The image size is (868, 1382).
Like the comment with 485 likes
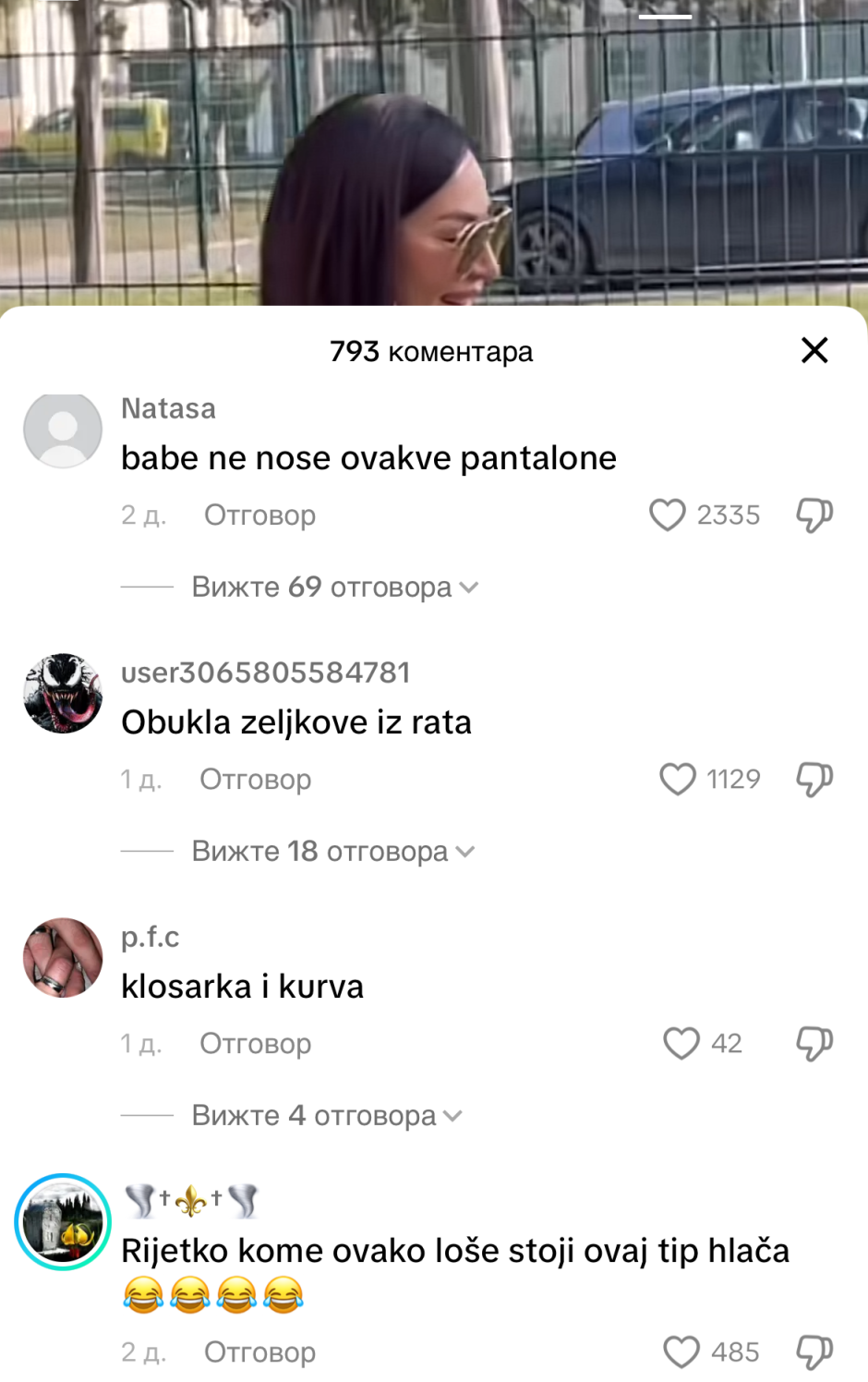pyautogui.click(x=681, y=1352)
